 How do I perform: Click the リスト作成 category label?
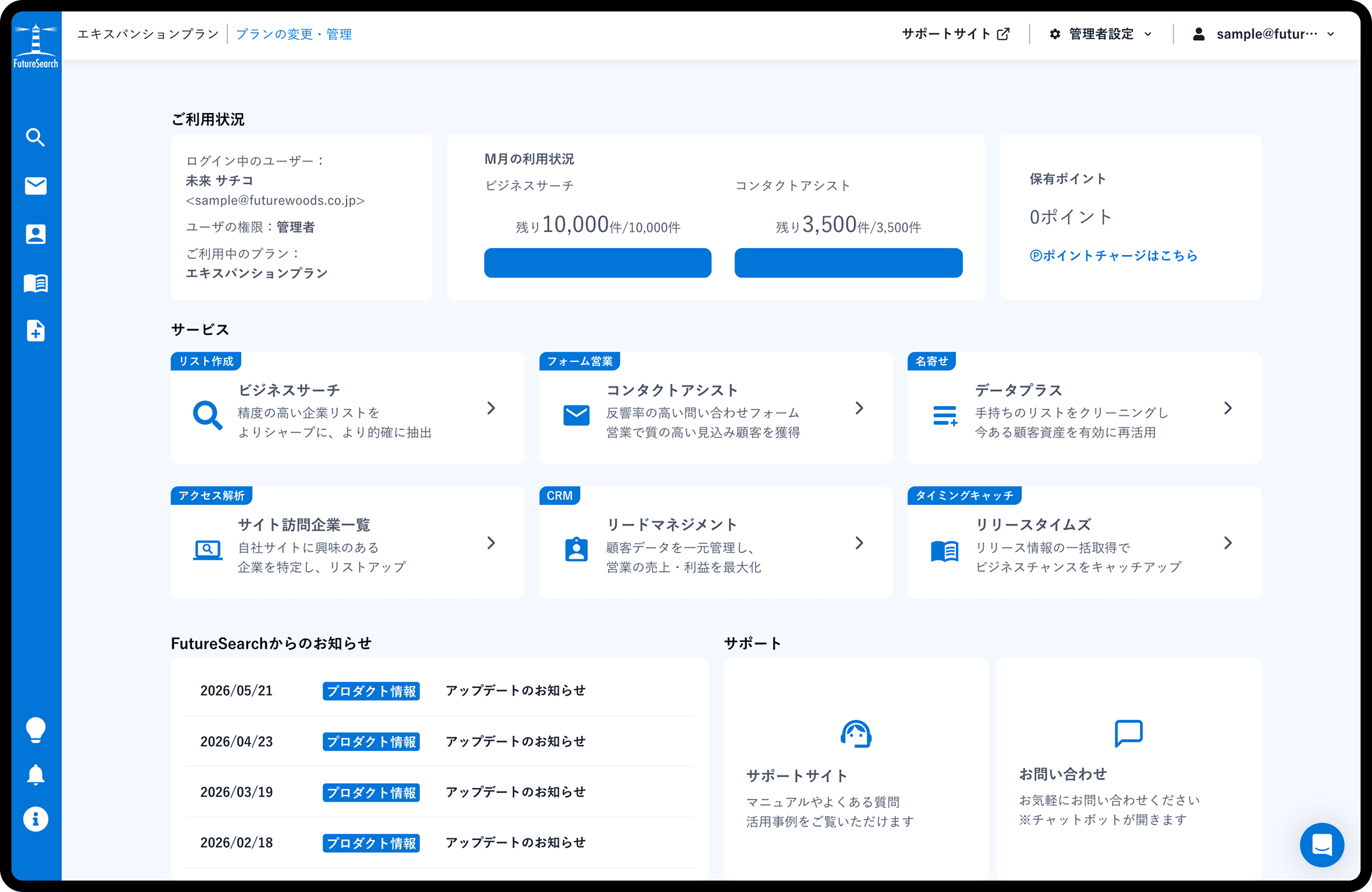click(x=206, y=361)
